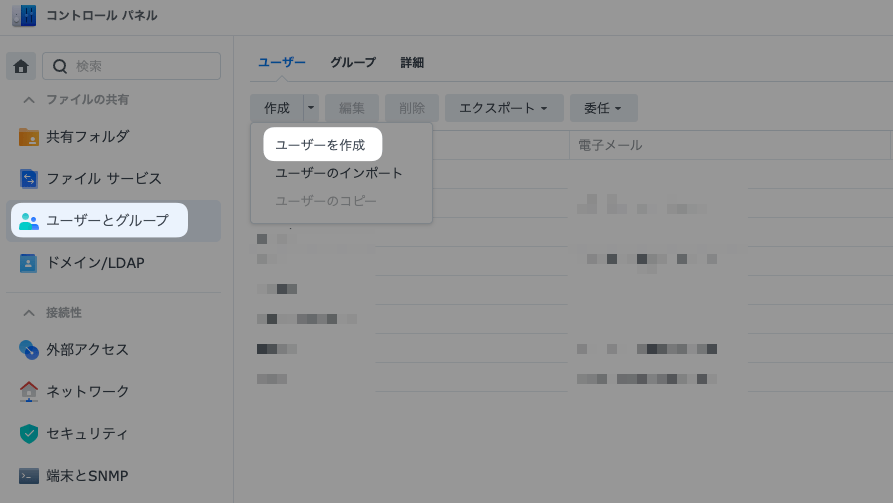
Task: Click the Users and Groups icon
Action: (x=29, y=221)
